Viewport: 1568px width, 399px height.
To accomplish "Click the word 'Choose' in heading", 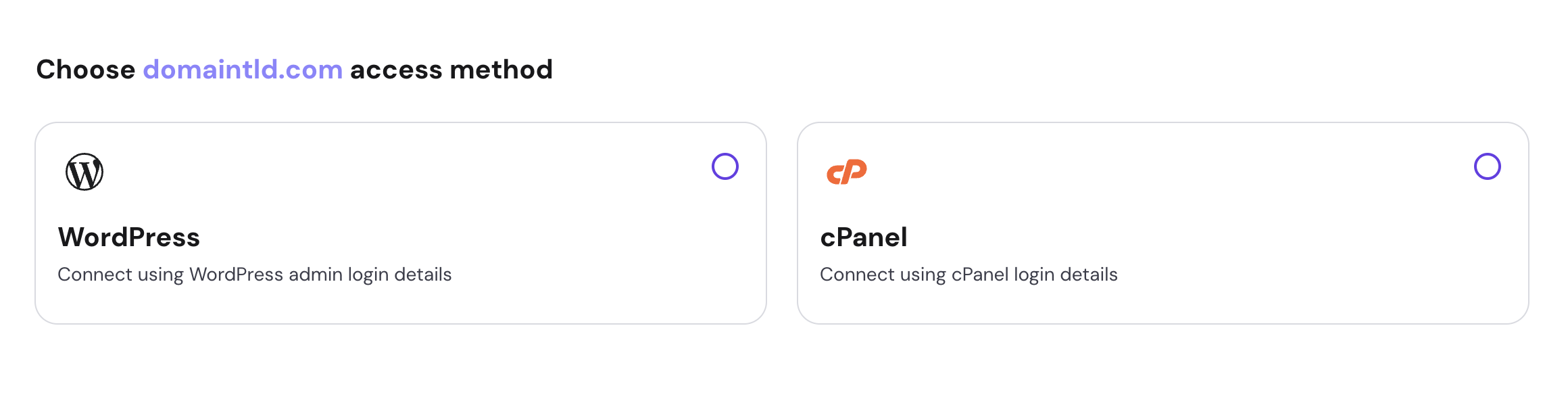I will (x=86, y=70).
